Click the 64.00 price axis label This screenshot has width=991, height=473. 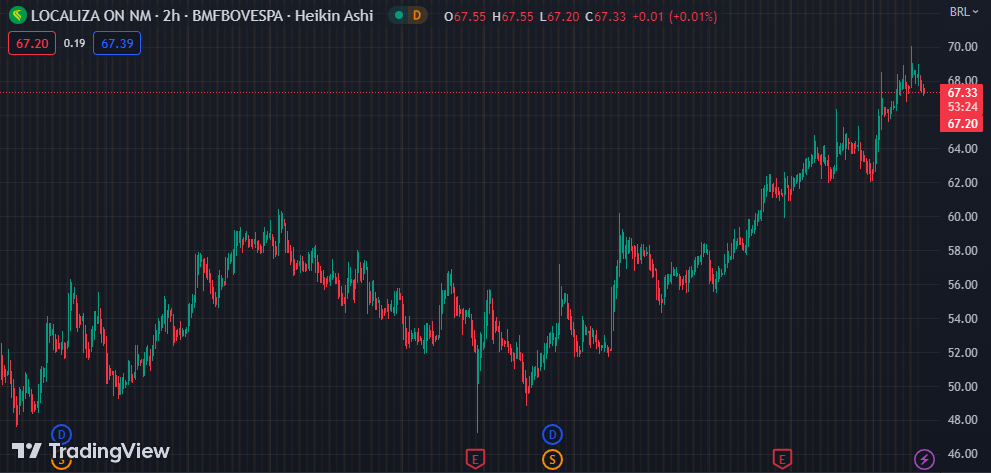tap(963, 149)
